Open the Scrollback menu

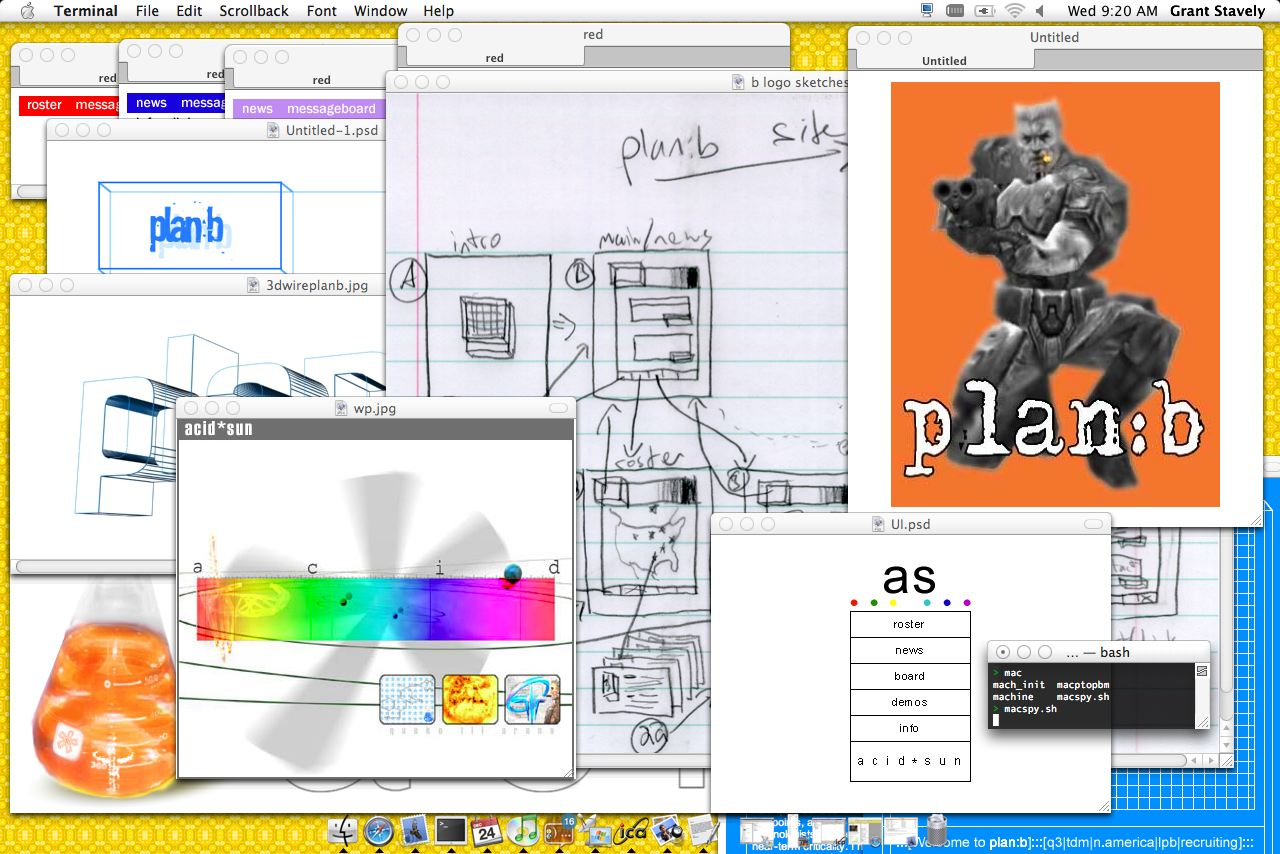click(252, 11)
